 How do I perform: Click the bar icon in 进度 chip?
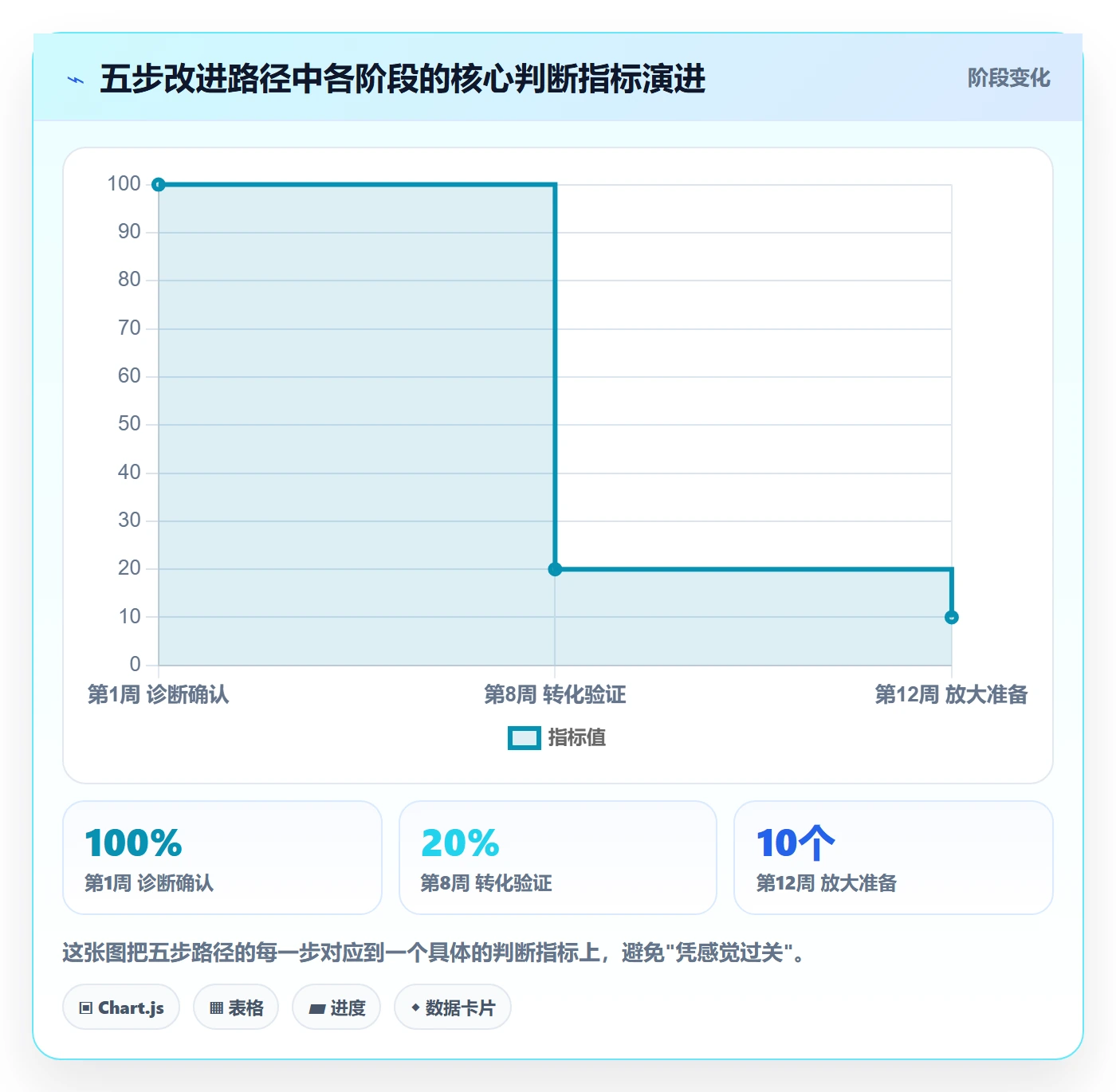(316, 1009)
